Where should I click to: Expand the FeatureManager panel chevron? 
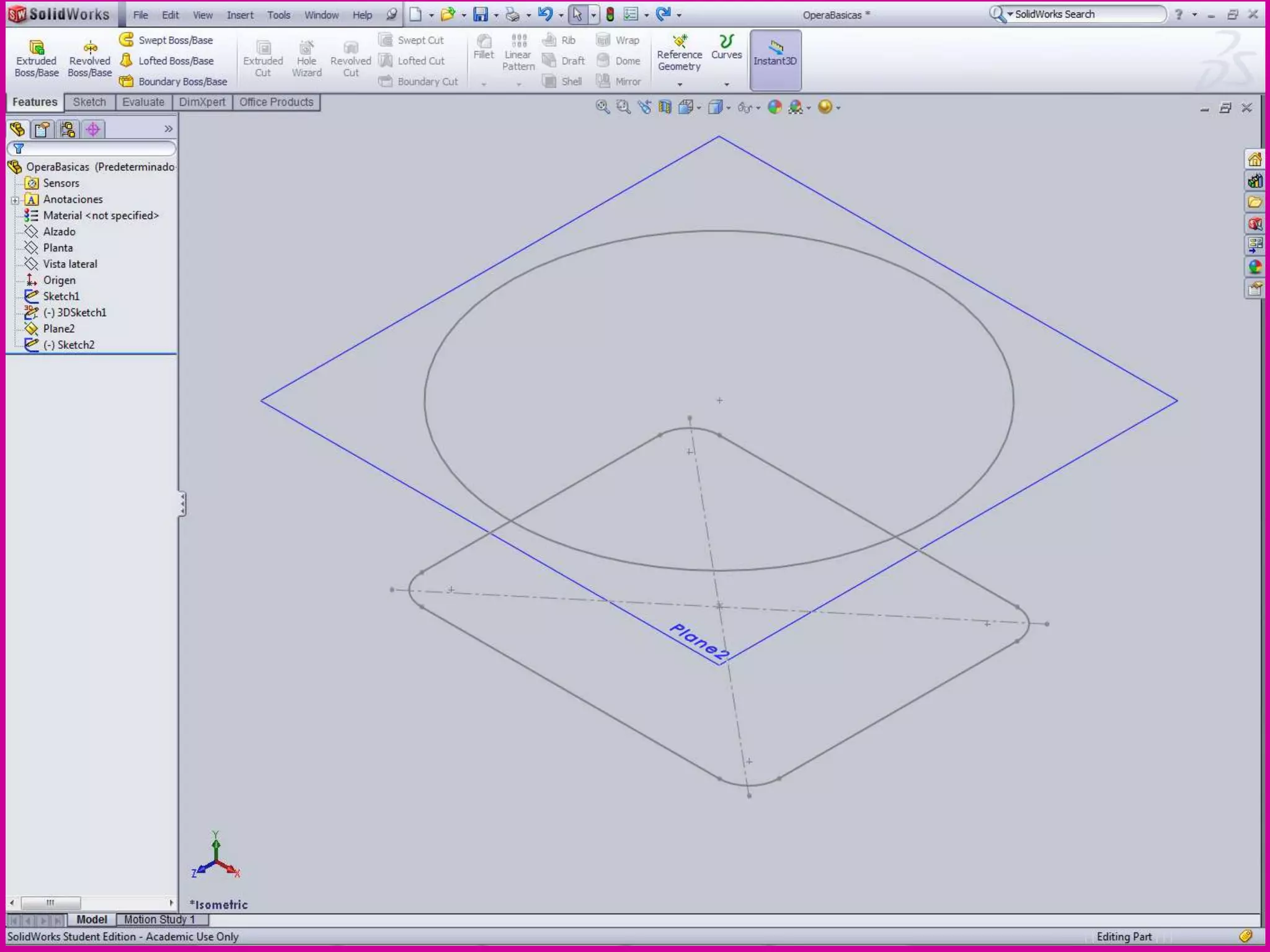click(x=168, y=129)
